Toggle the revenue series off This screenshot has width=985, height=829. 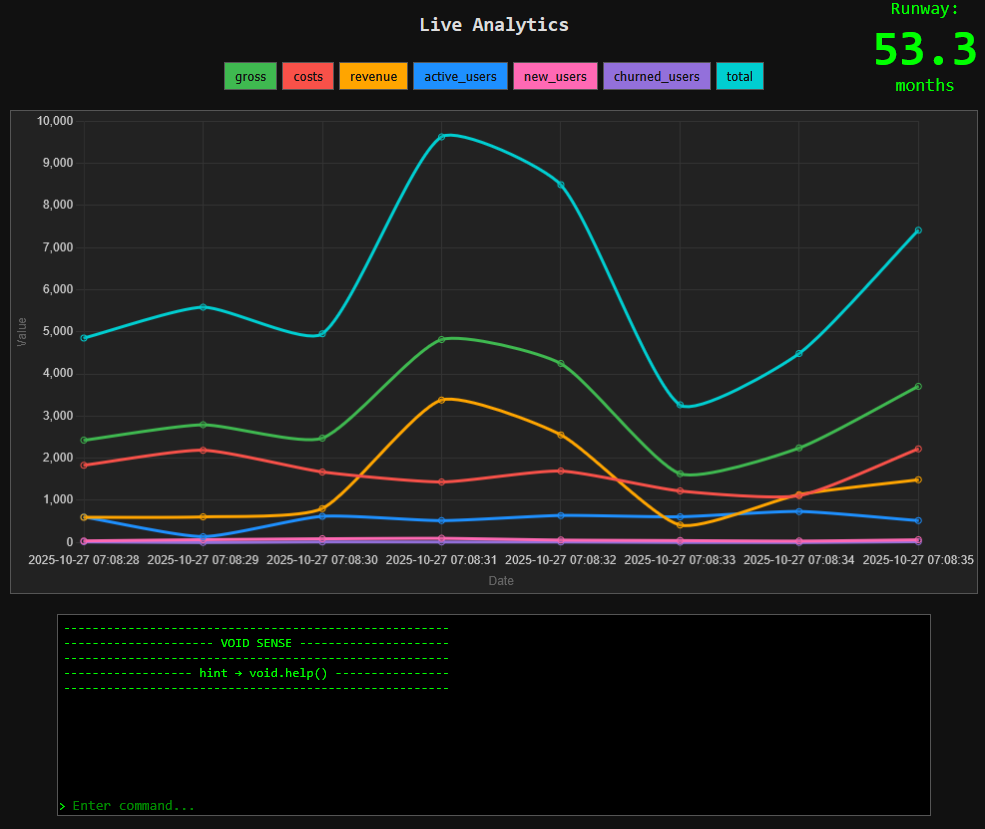(373, 76)
